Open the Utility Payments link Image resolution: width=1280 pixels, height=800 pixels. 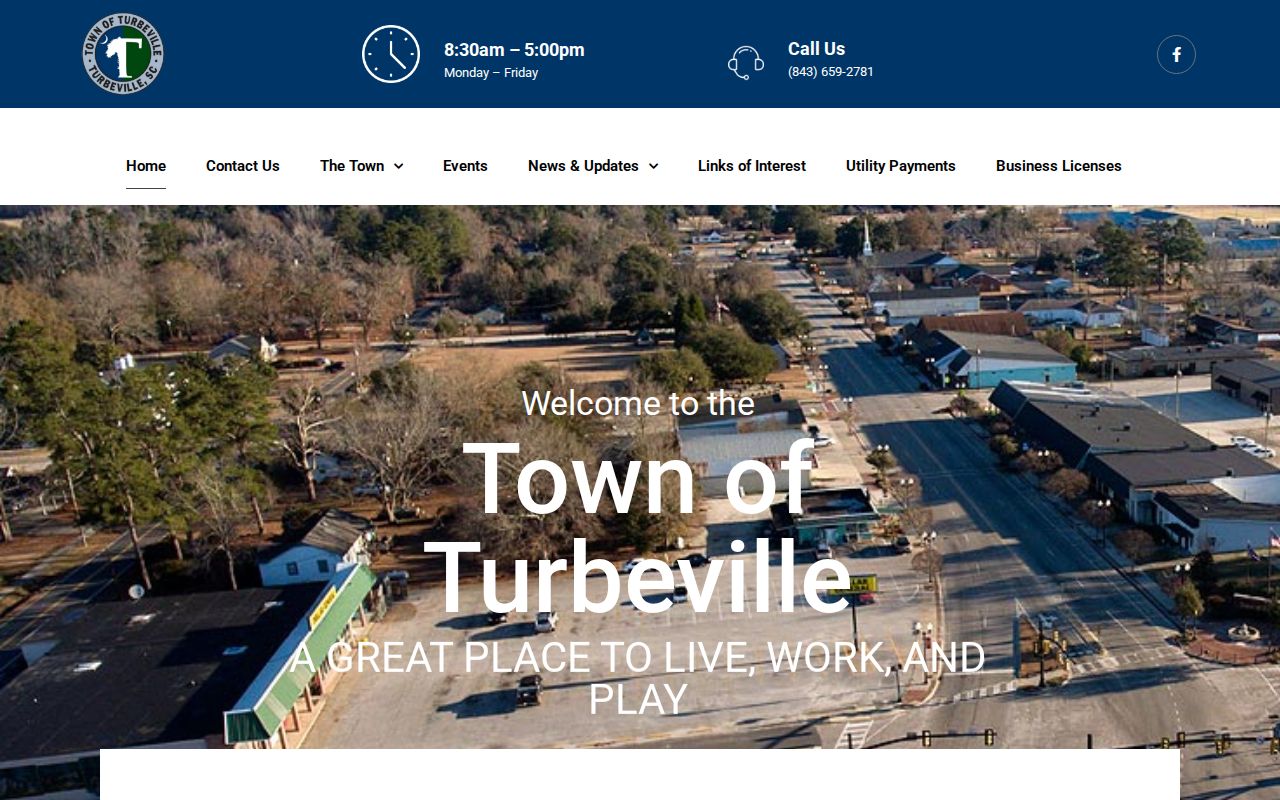901,166
